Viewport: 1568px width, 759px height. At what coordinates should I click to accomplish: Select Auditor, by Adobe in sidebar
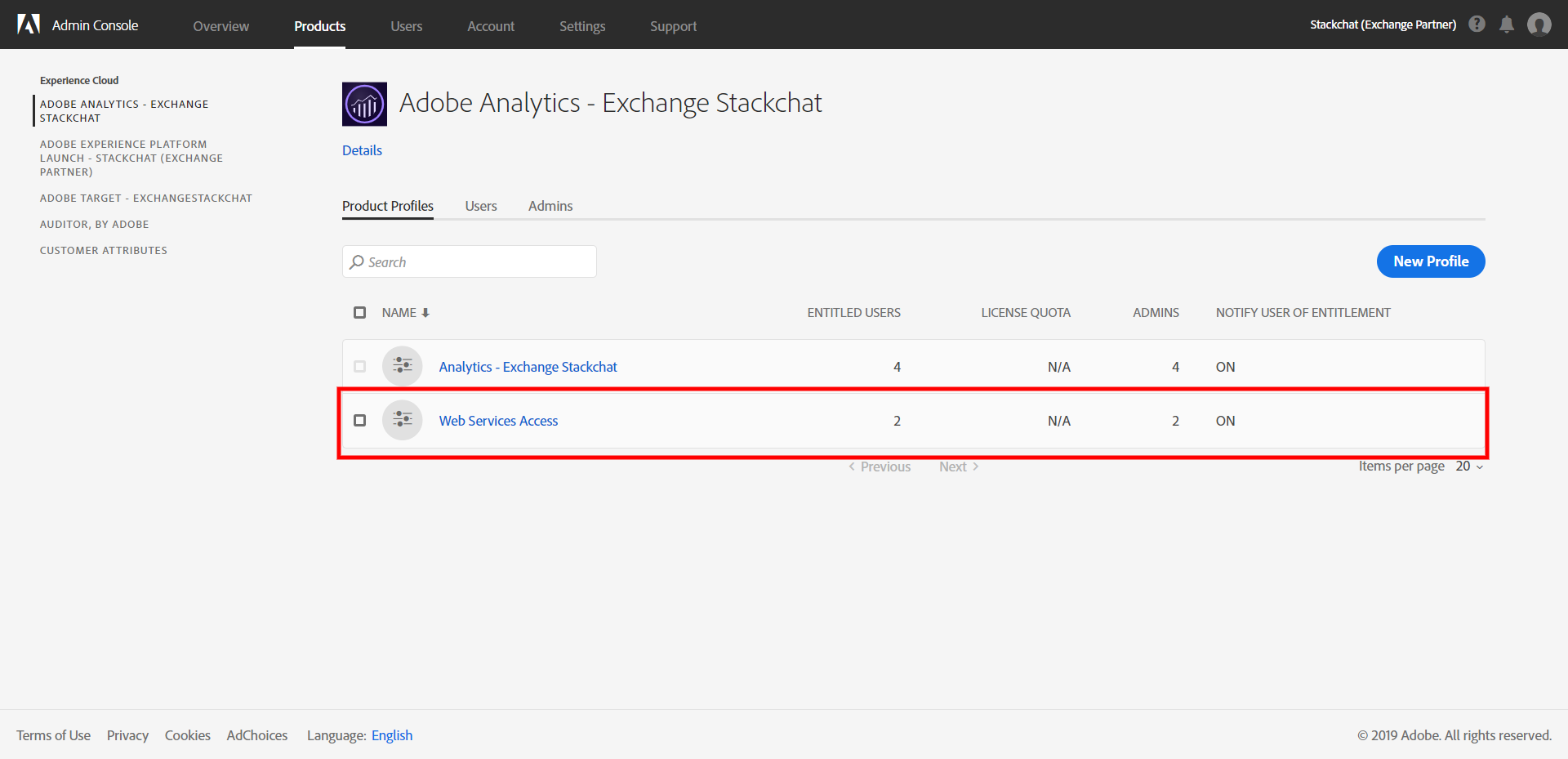tap(95, 225)
